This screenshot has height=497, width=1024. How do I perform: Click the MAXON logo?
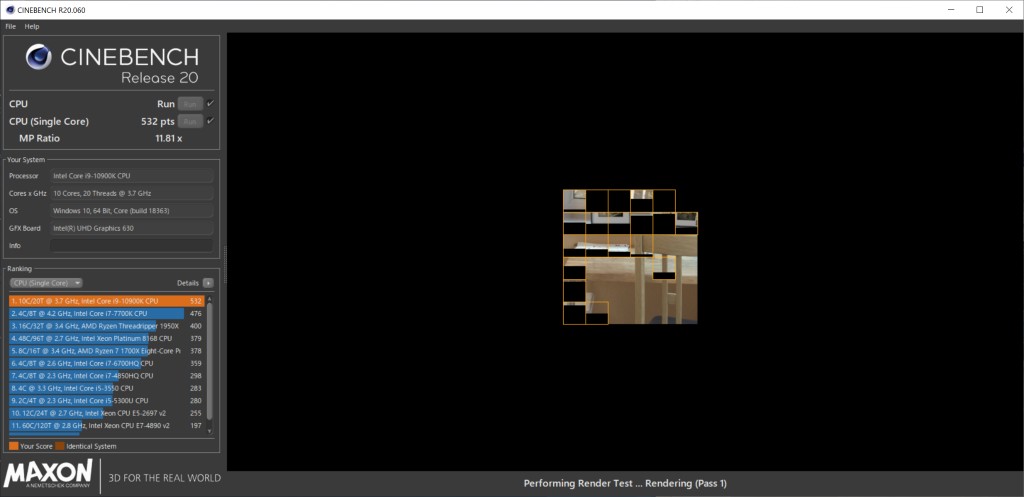[48, 475]
